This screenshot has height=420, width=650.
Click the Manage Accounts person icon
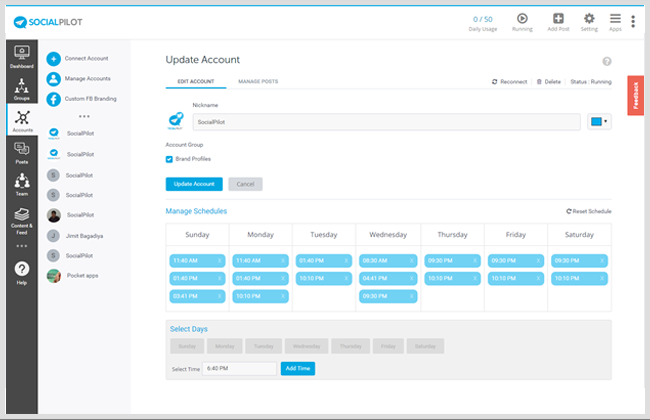[x=53, y=79]
